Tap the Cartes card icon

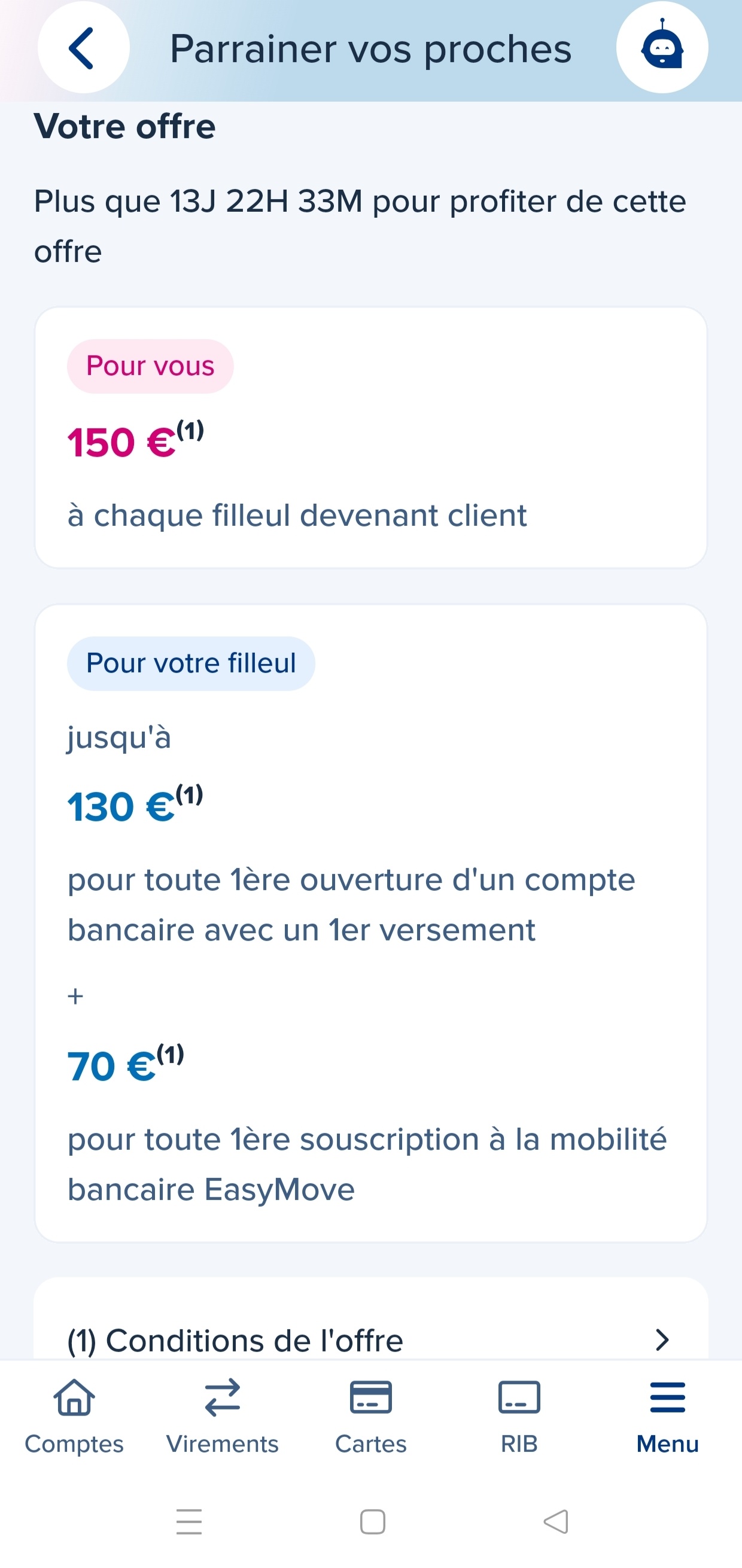tap(370, 1397)
